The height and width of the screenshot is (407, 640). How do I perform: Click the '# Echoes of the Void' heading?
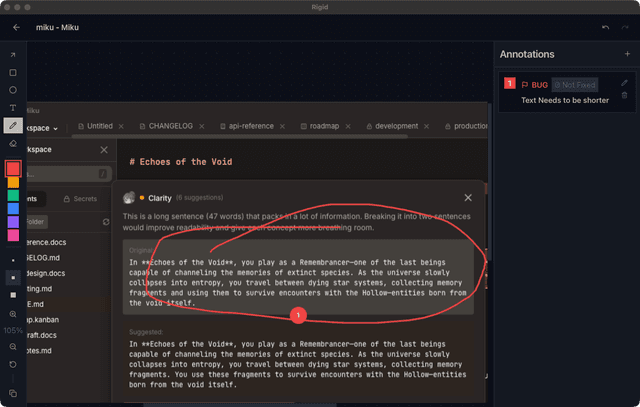tap(181, 162)
